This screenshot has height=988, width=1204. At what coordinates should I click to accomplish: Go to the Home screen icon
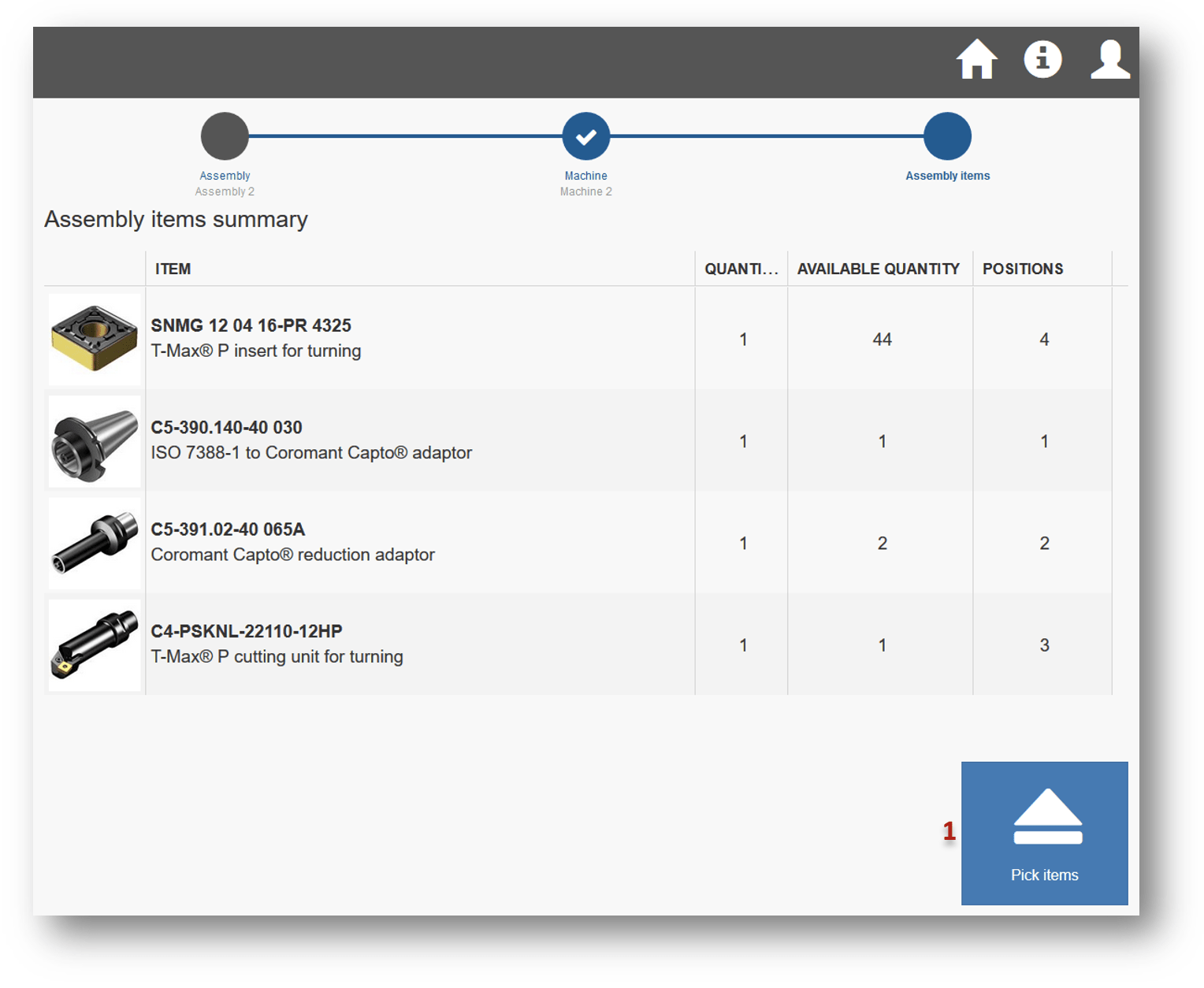click(976, 60)
